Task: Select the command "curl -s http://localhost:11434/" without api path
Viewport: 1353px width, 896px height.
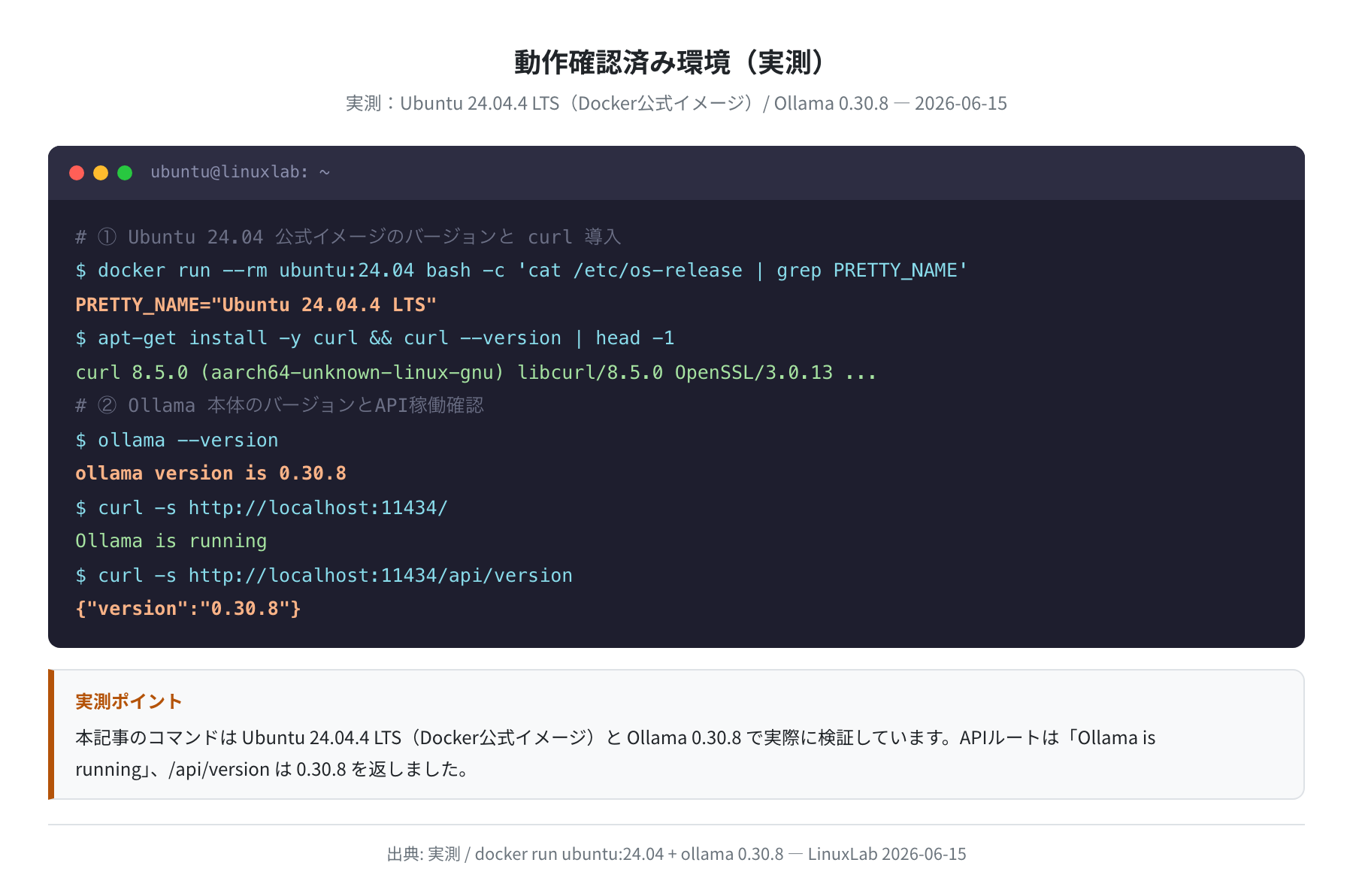Action: [262, 507]
